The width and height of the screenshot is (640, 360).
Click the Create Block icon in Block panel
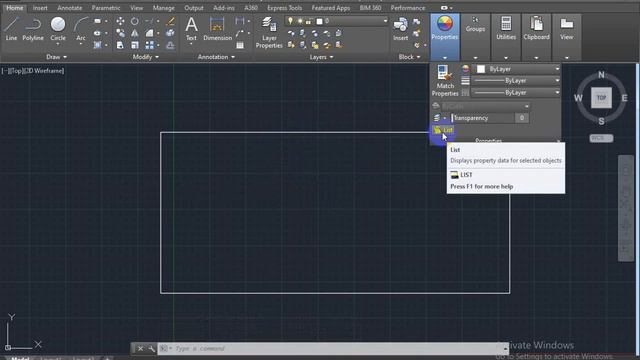click(x=416, y=22)
